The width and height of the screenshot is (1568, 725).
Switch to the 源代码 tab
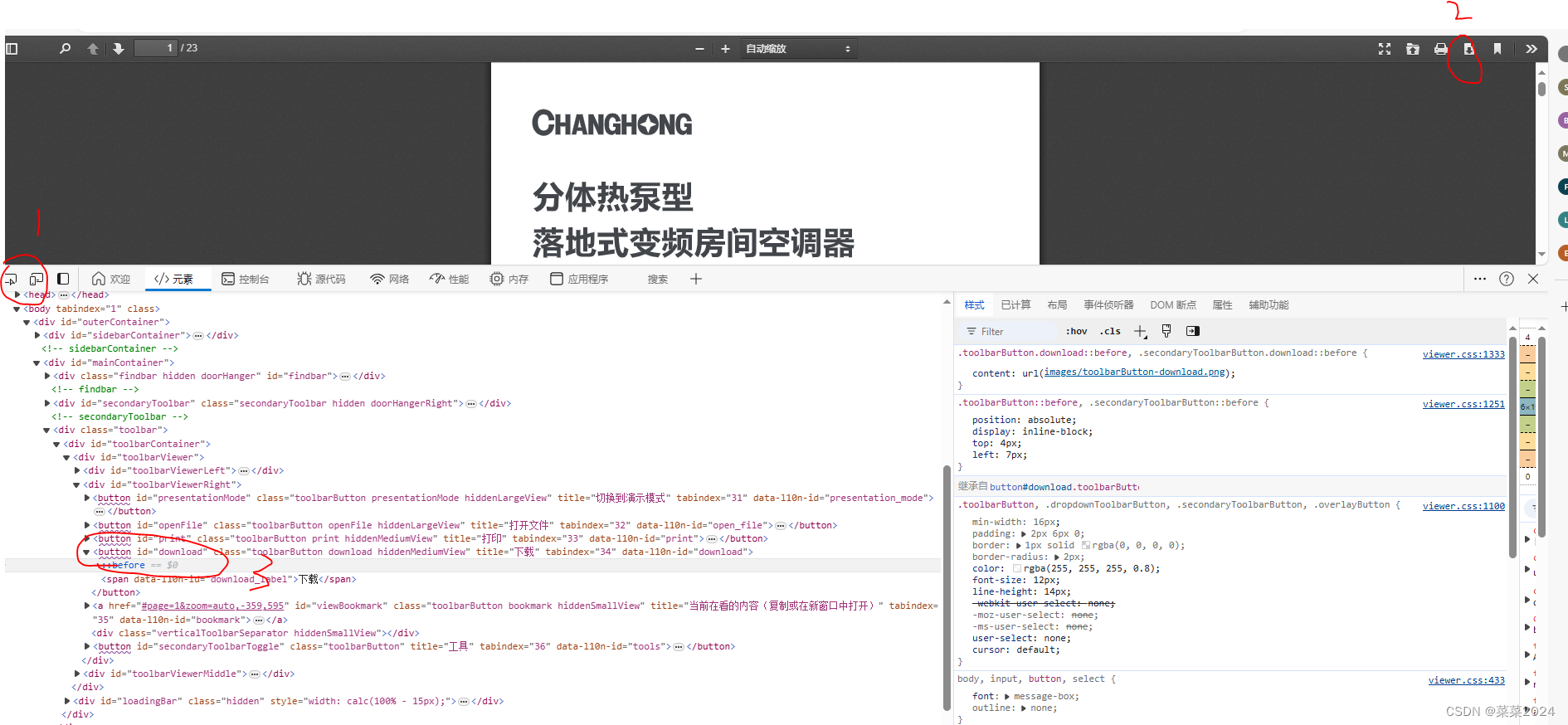click(322, 280)
